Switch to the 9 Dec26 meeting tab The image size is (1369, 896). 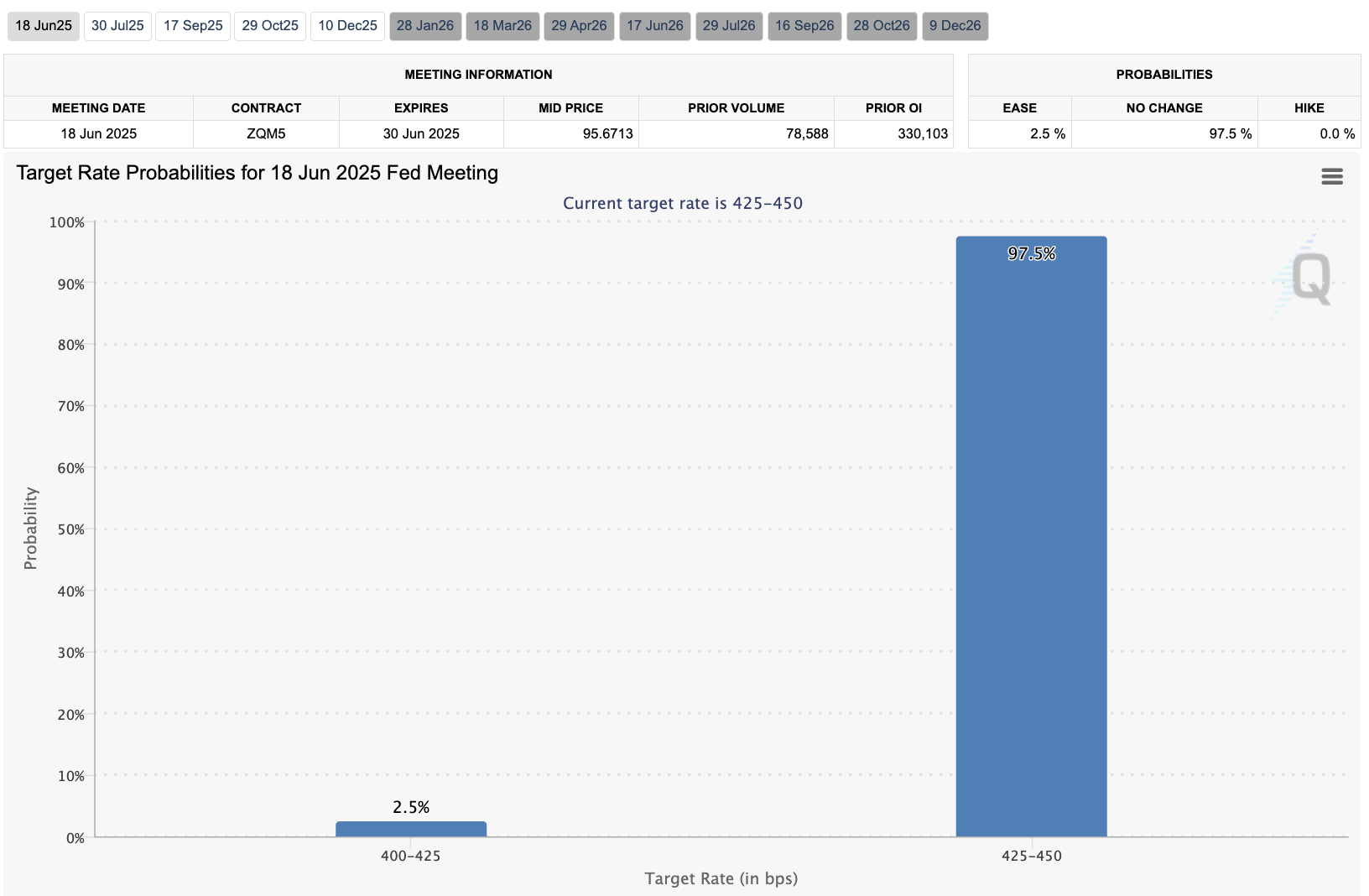point(955,26)
